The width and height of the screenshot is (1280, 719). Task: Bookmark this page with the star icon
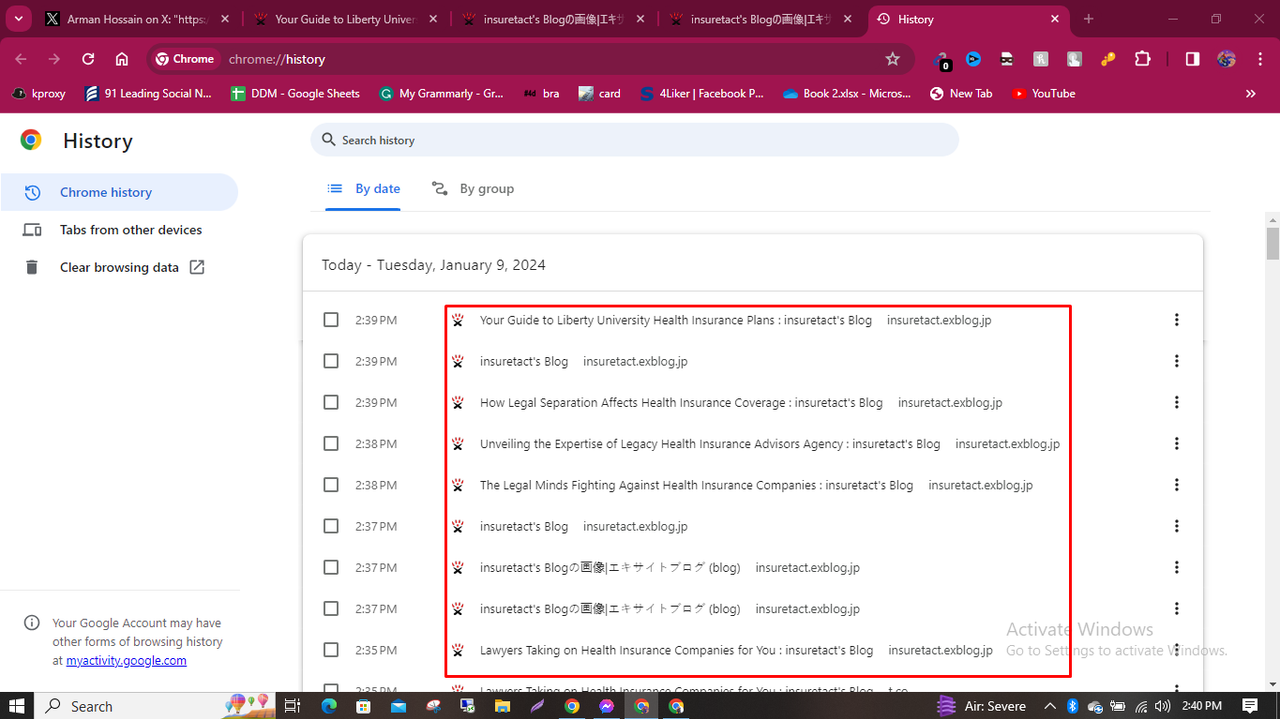[x=893, y=59]
